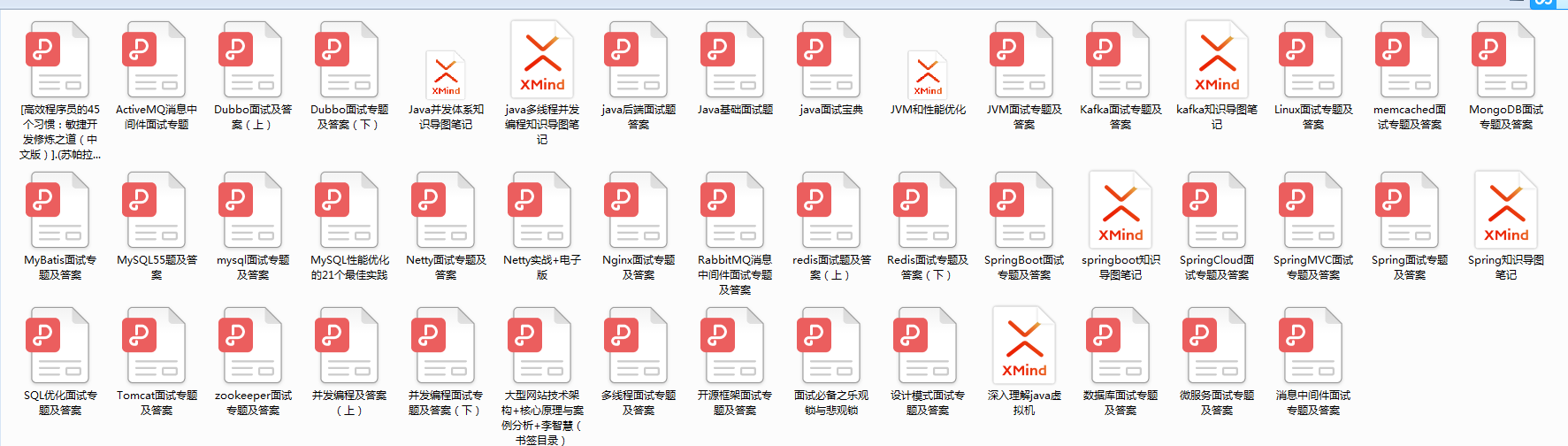
Task: Select the java后端面试题答案 PDF icon
Action: coord(637,59)
